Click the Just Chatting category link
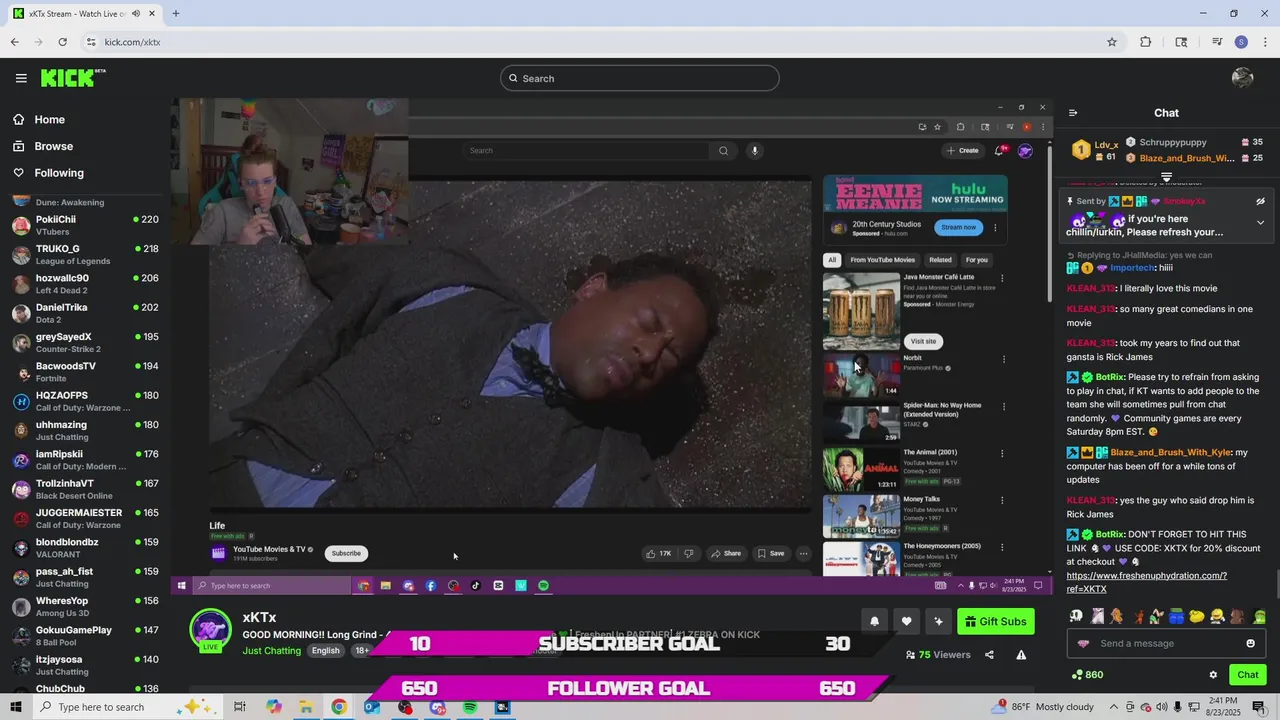Viewport: 1280px width, 720px height. tap(271, 651)
